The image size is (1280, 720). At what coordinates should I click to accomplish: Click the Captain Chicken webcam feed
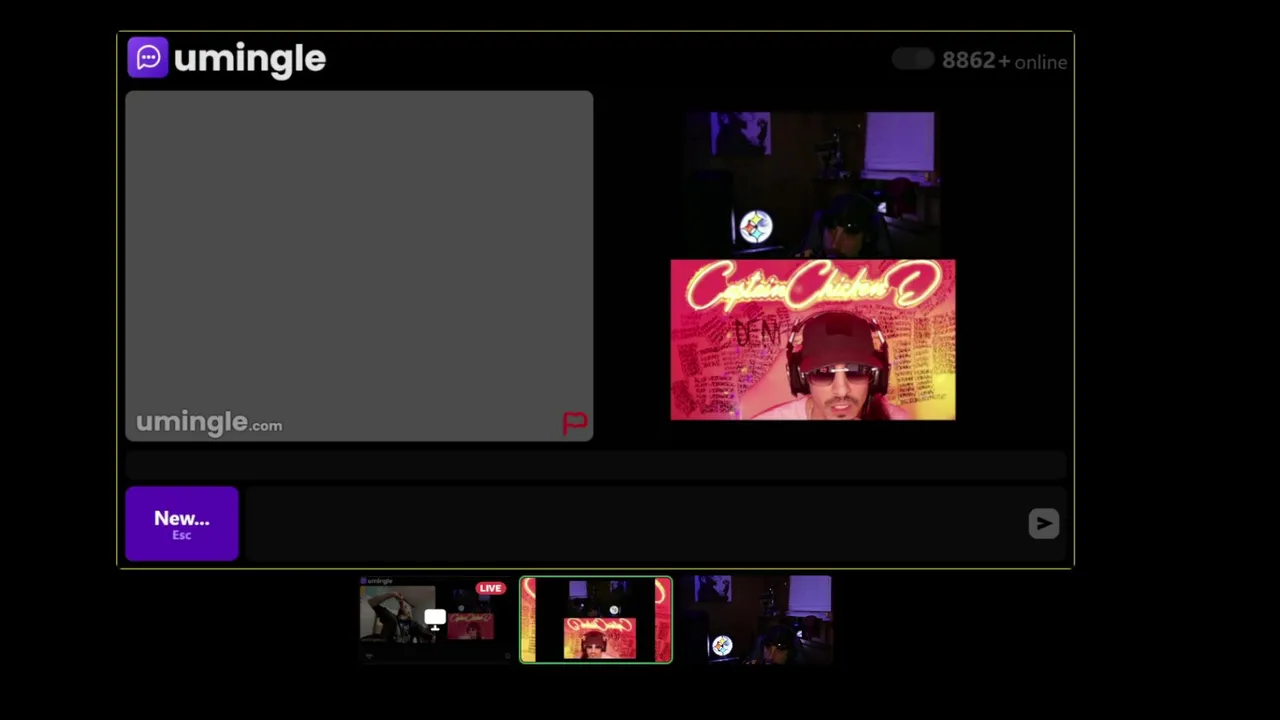(813, 340)
